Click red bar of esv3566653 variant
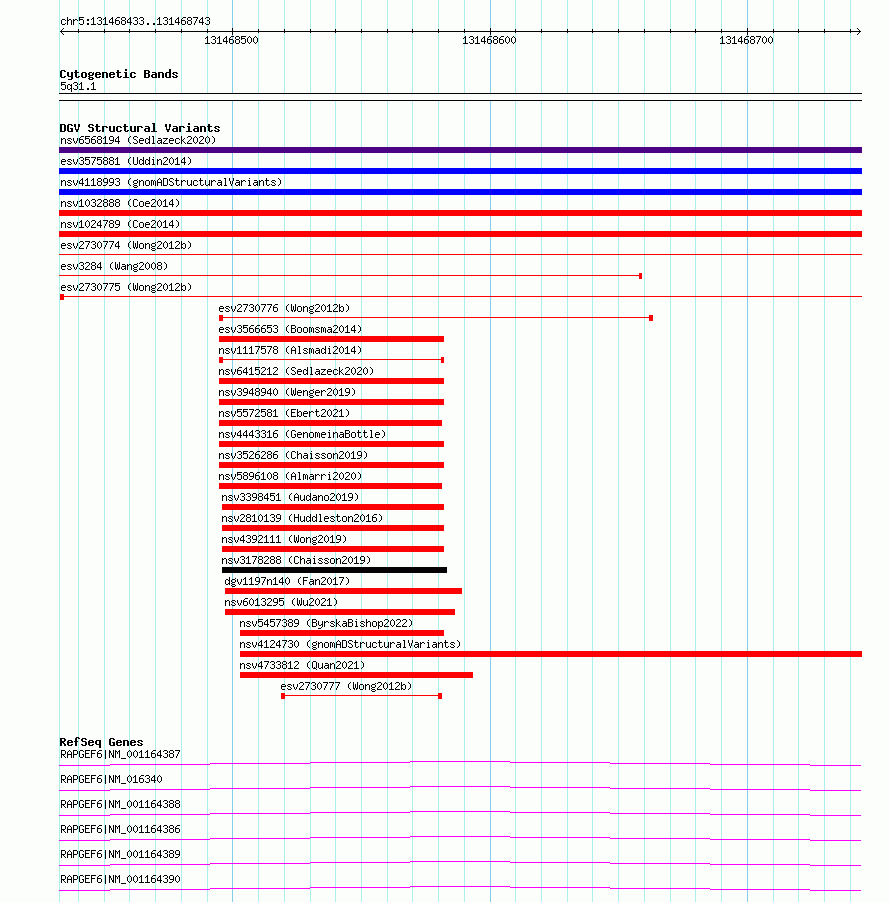890x902 pixels. pos(331,339)
